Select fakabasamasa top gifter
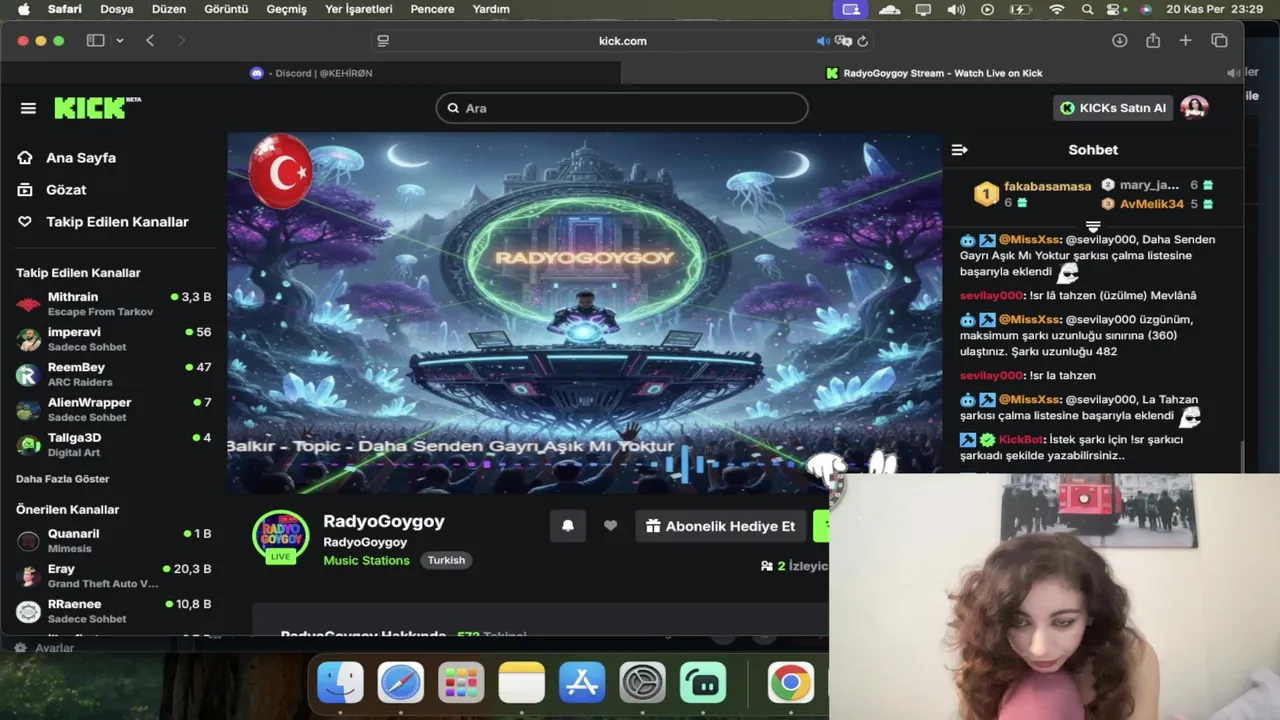 (x=1047, y=186)
